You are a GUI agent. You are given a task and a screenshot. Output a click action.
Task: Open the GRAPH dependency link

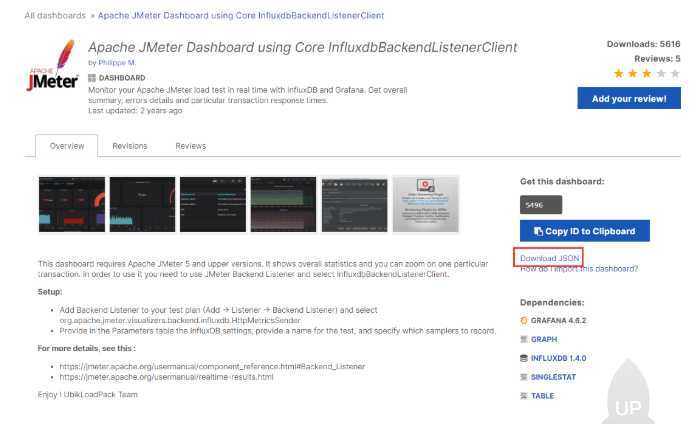[544, 340]
